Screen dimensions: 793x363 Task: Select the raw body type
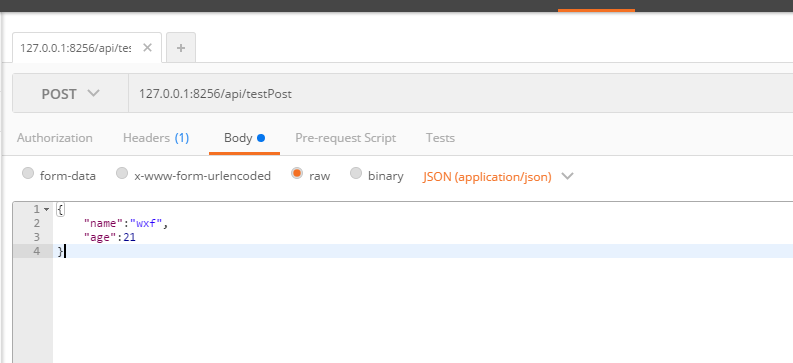tap(297, 173)
